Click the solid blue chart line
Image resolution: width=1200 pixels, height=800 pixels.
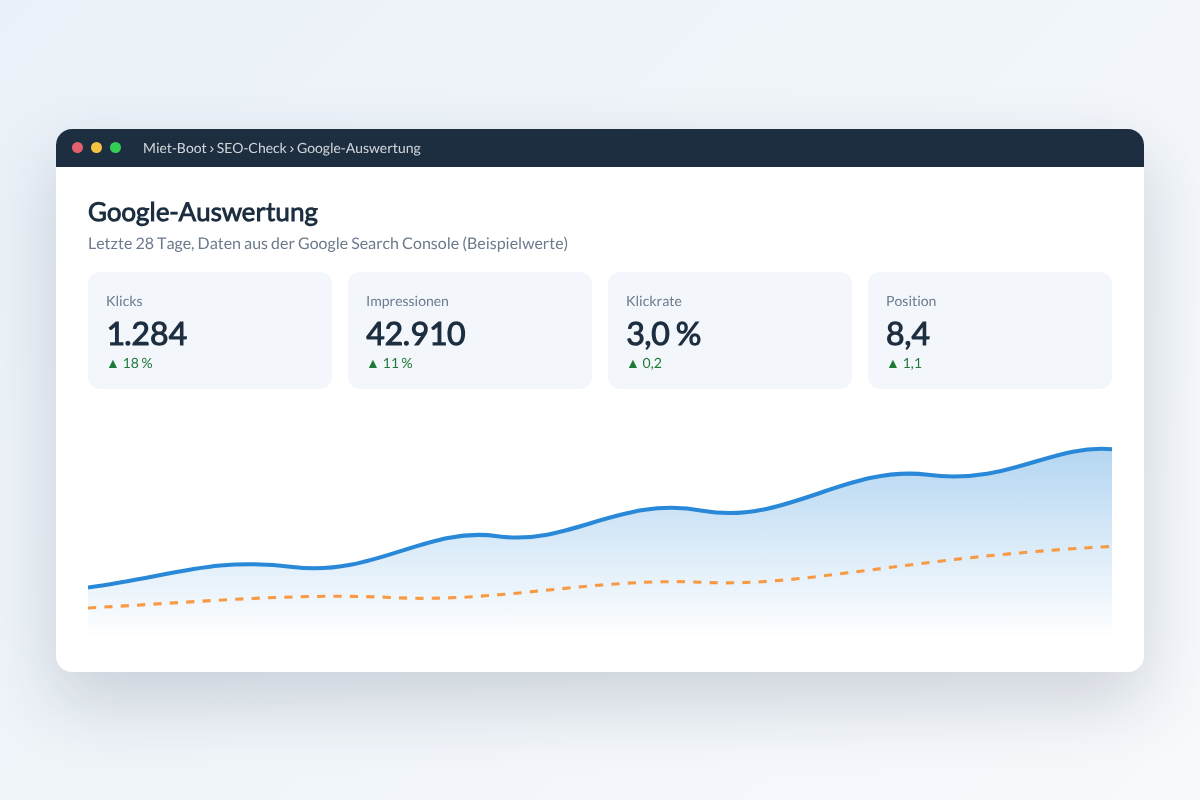(x=600, y=522)
